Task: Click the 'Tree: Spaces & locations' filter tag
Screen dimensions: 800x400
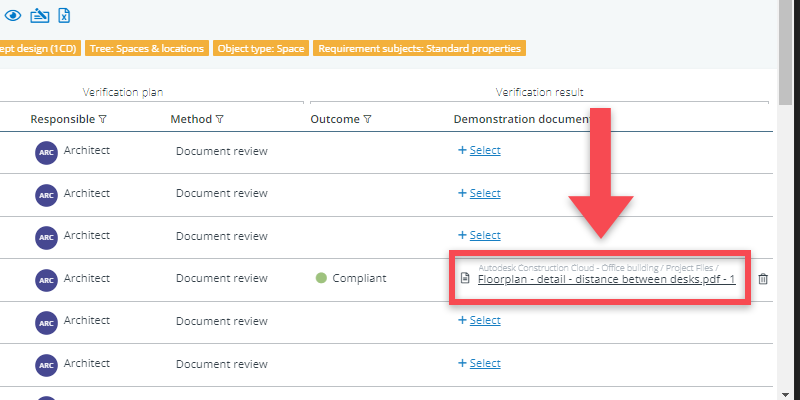Action: pos(147,48)
